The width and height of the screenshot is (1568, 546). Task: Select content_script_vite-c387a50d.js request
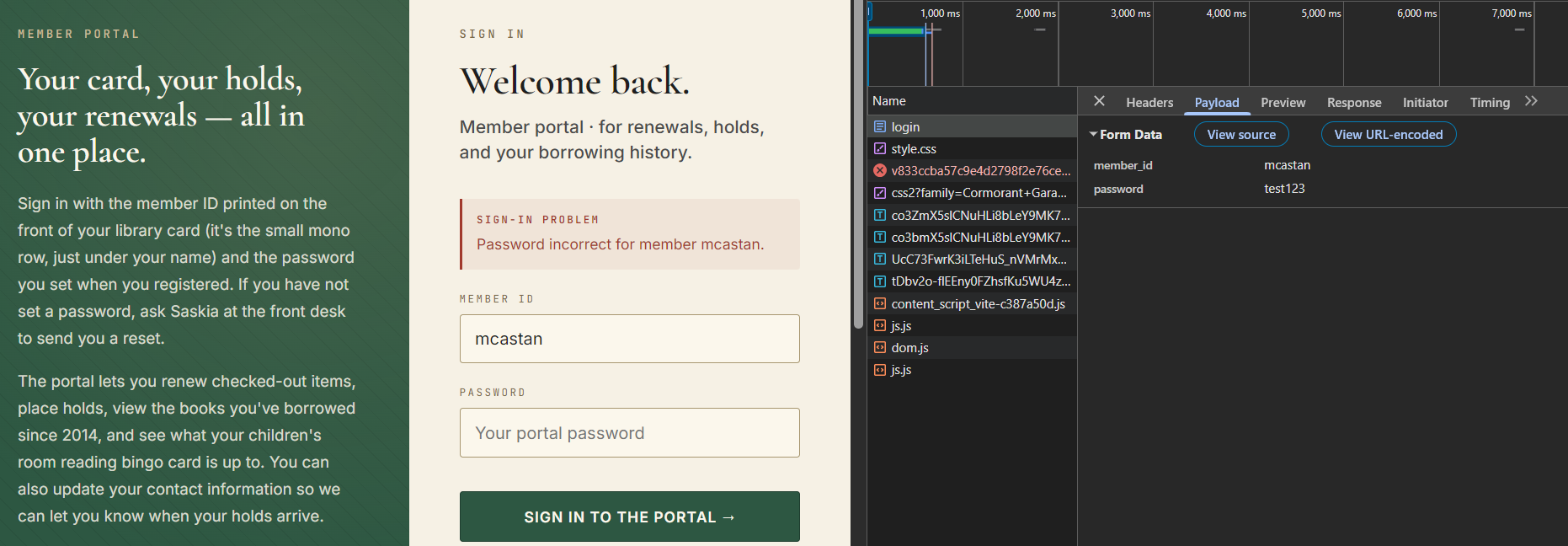tap(972, 303)
